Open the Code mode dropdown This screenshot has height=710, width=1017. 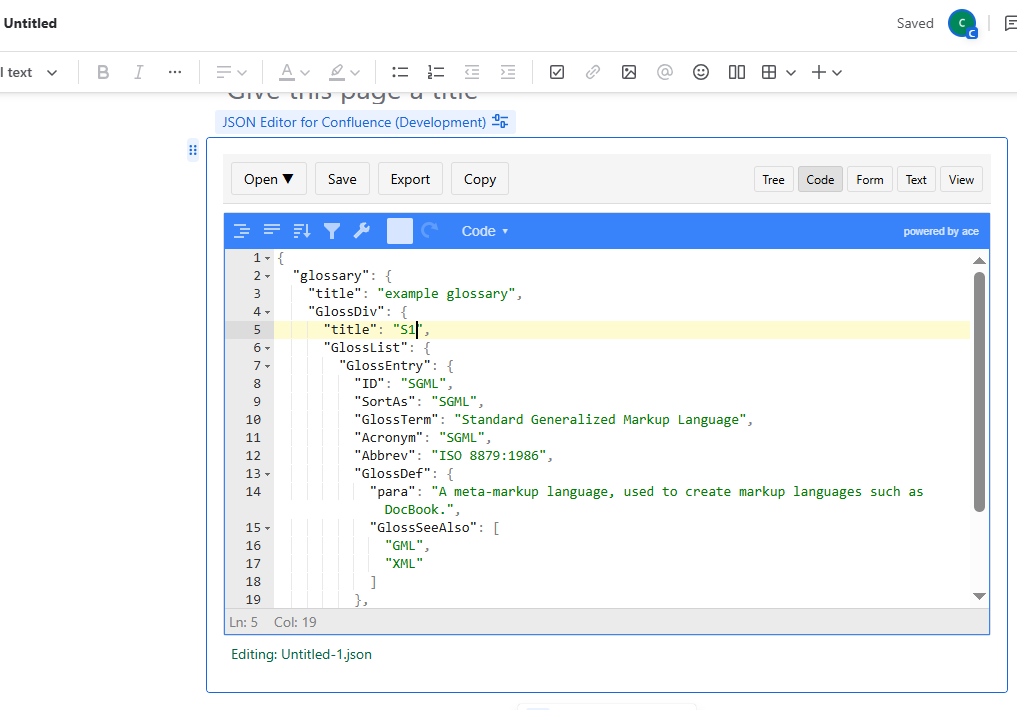point(485,231)
